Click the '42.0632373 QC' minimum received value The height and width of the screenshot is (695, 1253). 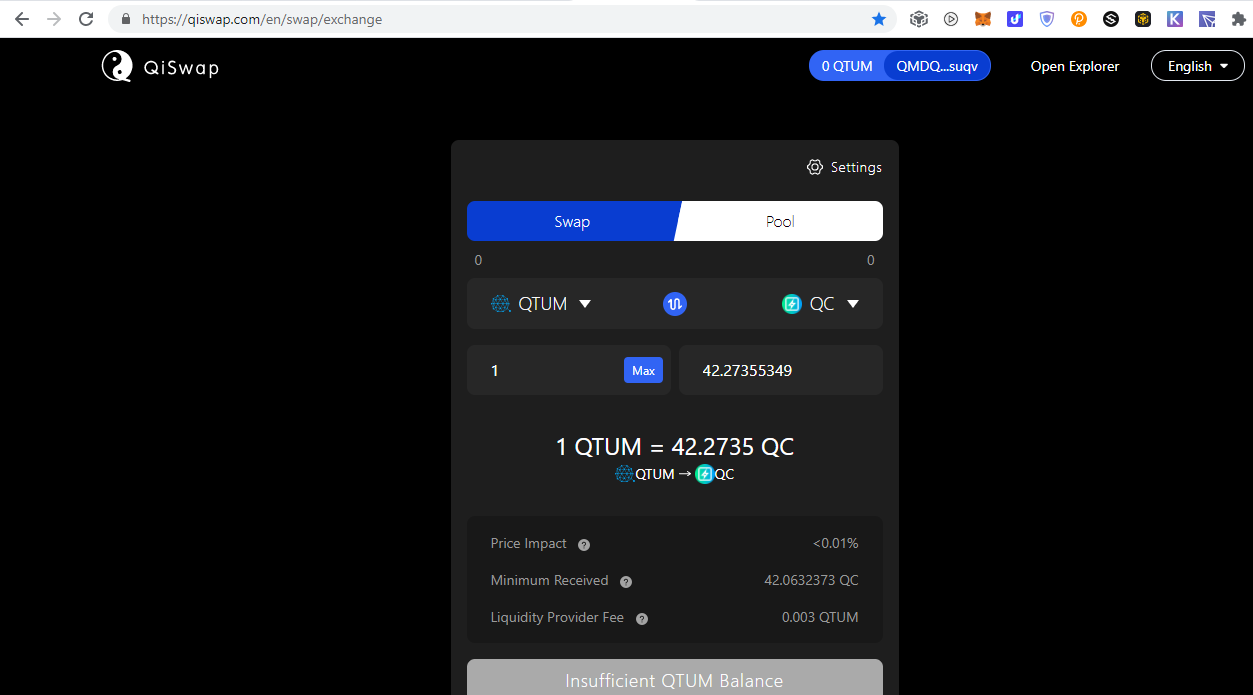click(811, 580)
